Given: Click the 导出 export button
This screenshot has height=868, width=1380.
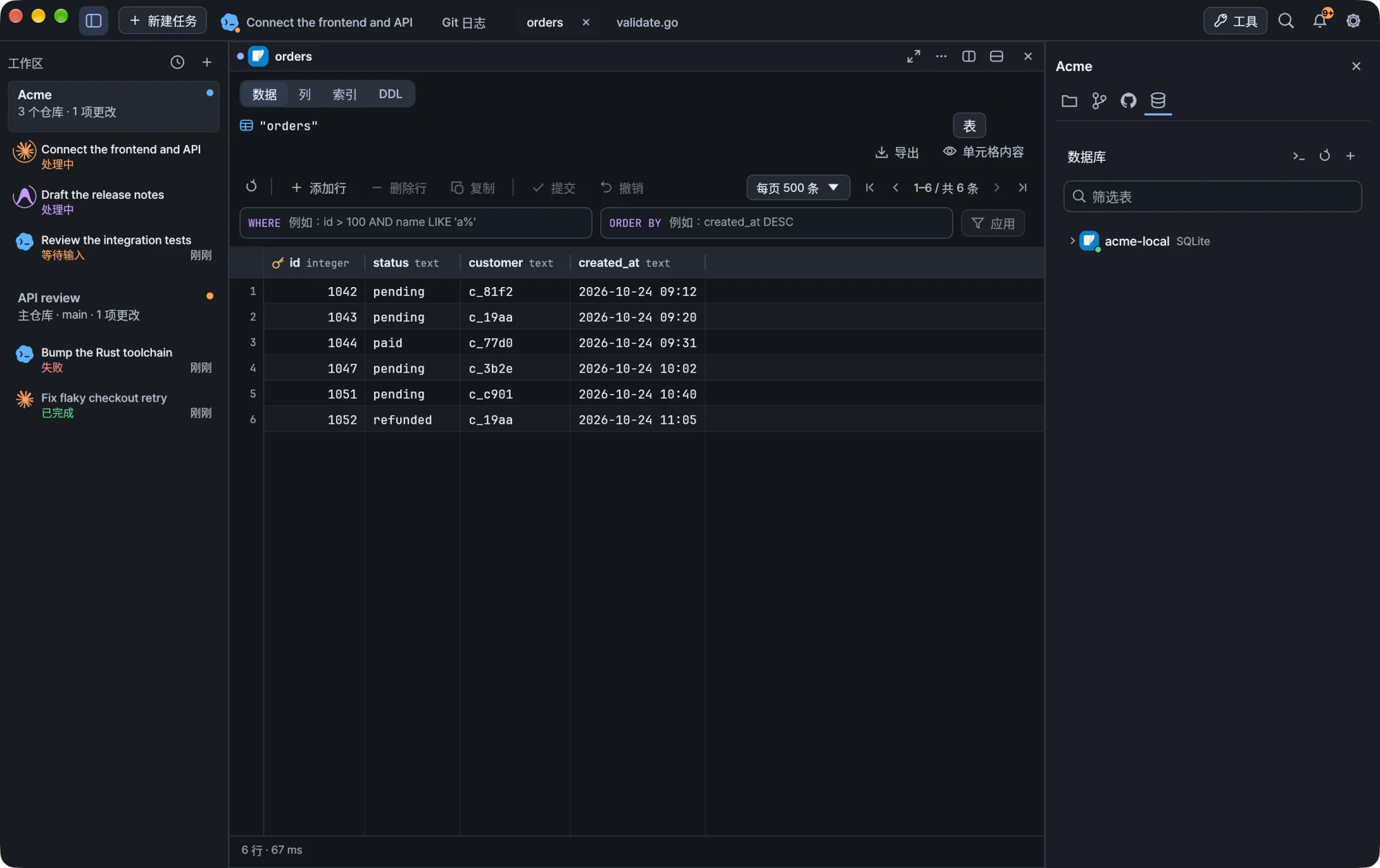Looking at the screenshot, I should pyautogui.click(x=897, y=152).
